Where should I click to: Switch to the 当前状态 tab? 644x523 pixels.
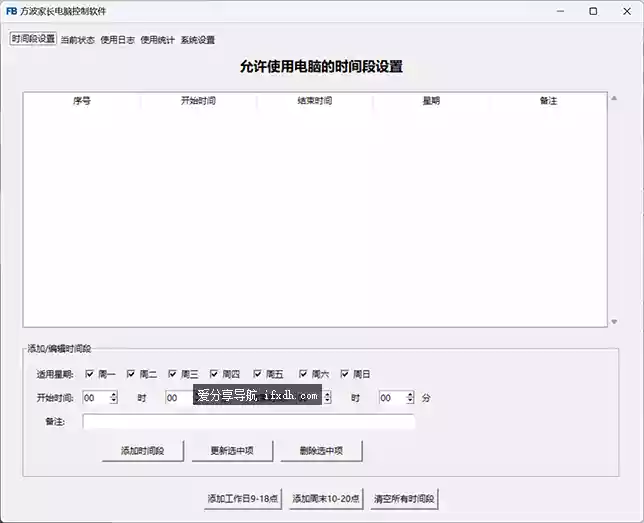[78, 40]
